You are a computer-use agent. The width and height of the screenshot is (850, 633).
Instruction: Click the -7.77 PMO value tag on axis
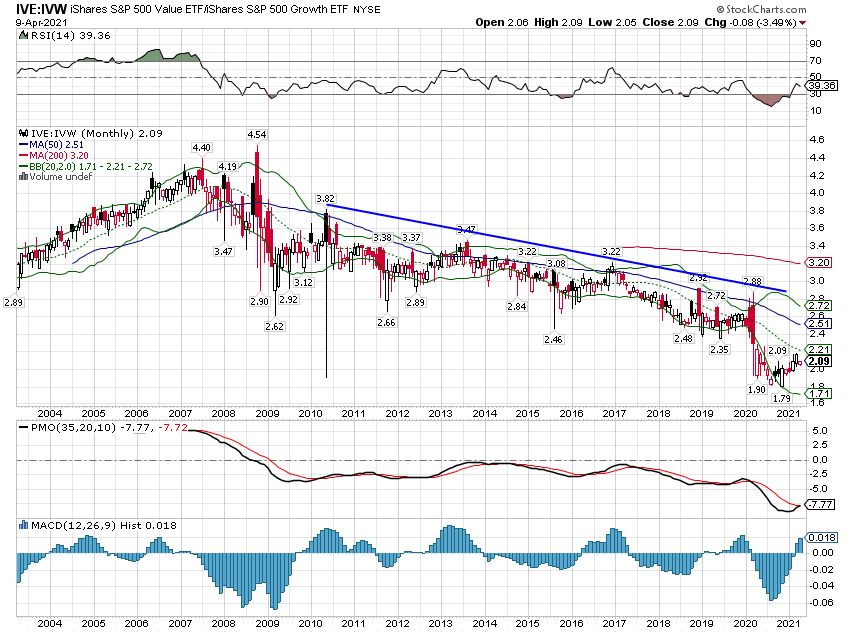821,505
